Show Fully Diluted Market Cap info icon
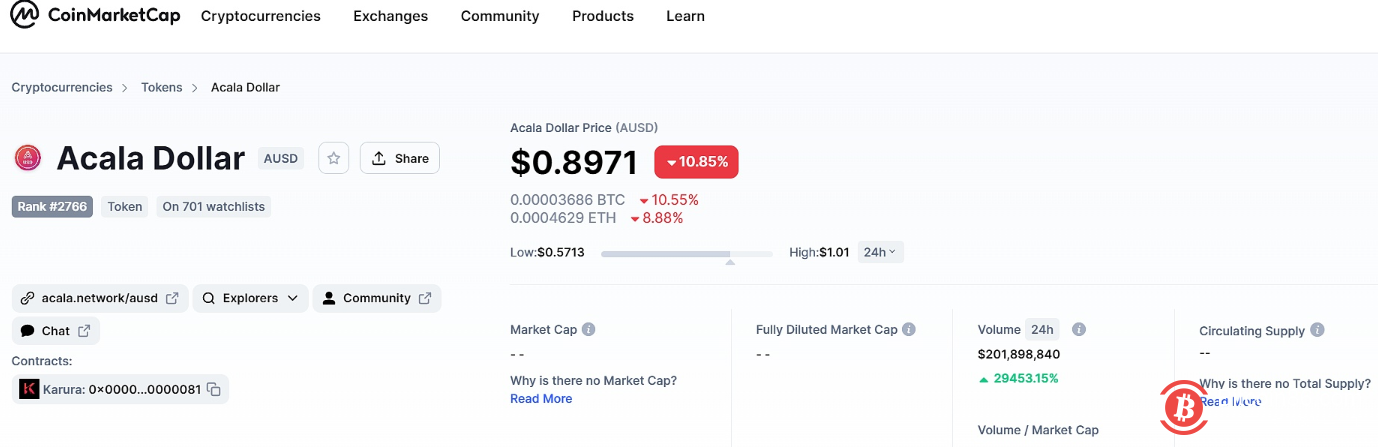This screenshot has height=447, width=1378. tap(908, 330)
